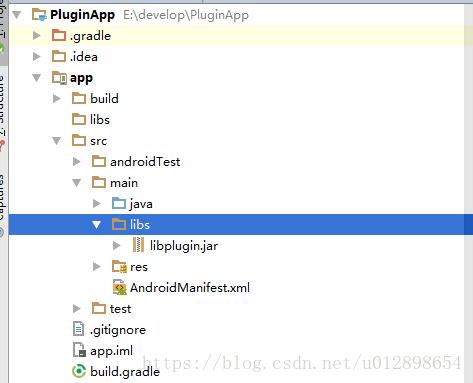
Task: Select the main folder label
Action: point(124,183)
